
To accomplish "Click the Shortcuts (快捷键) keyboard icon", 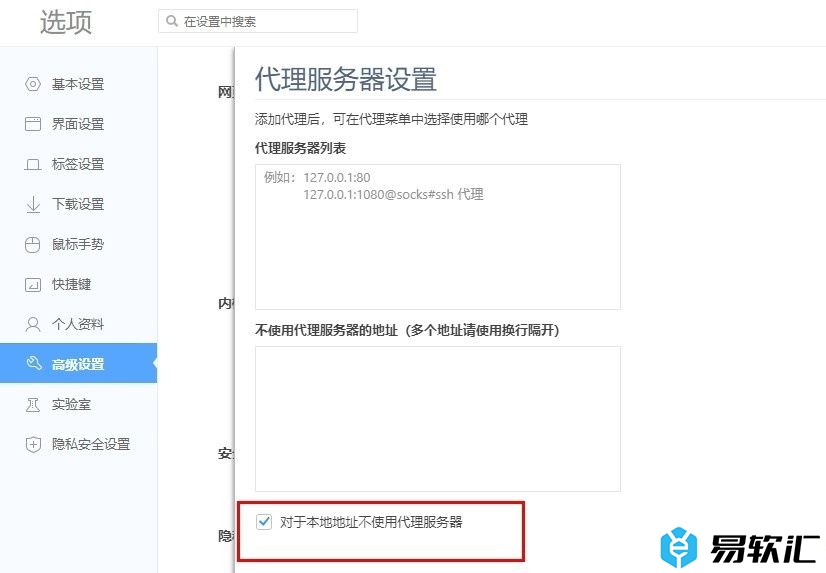I will [33, 284].
